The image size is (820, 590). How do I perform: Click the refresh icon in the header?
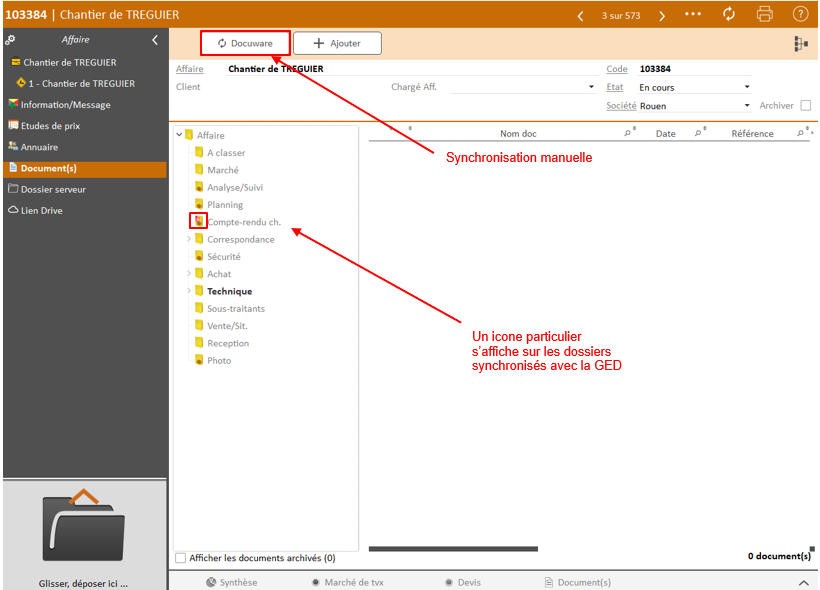(729, 14)
